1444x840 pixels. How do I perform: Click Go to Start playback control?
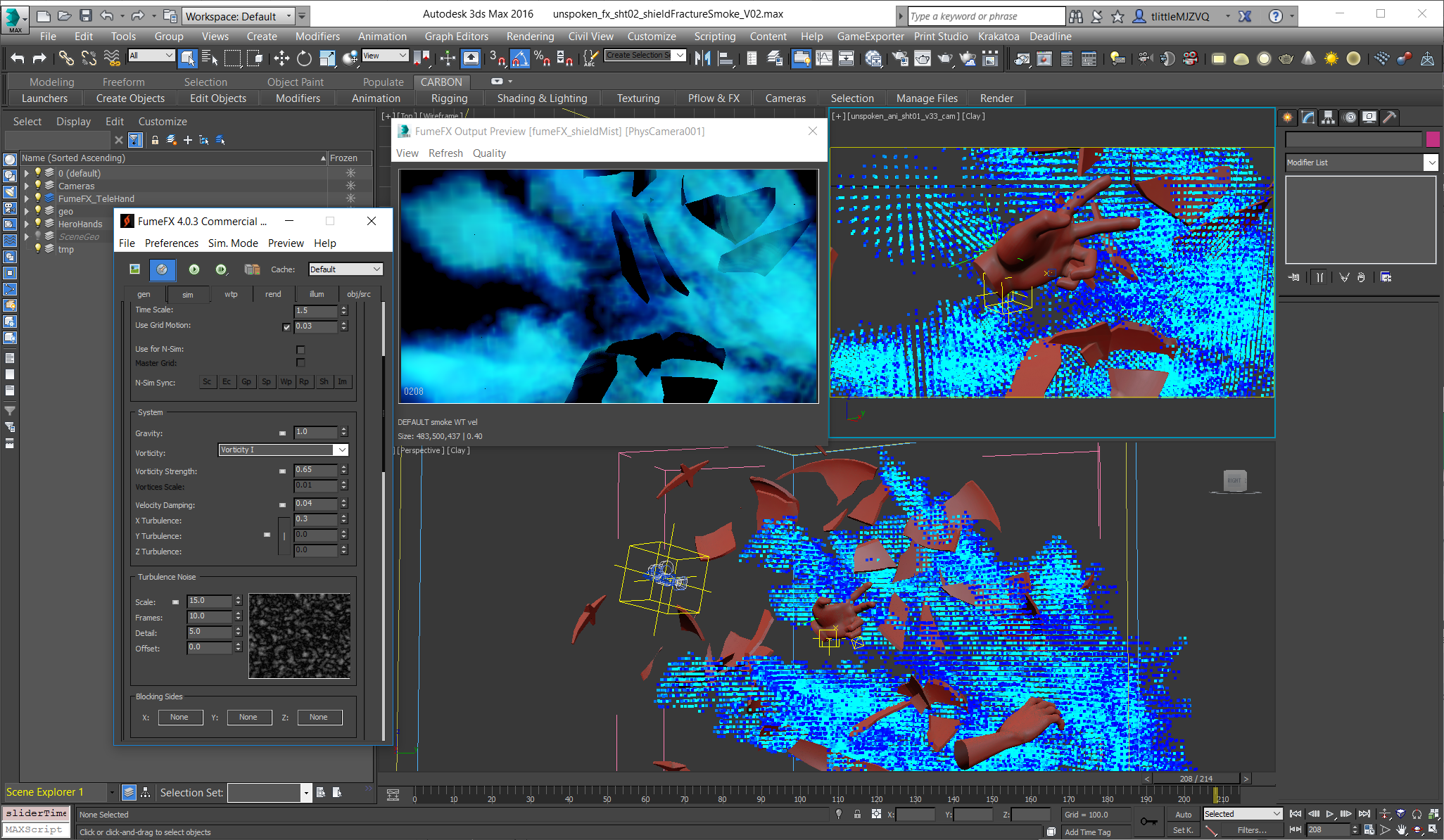click(1296, 814)
